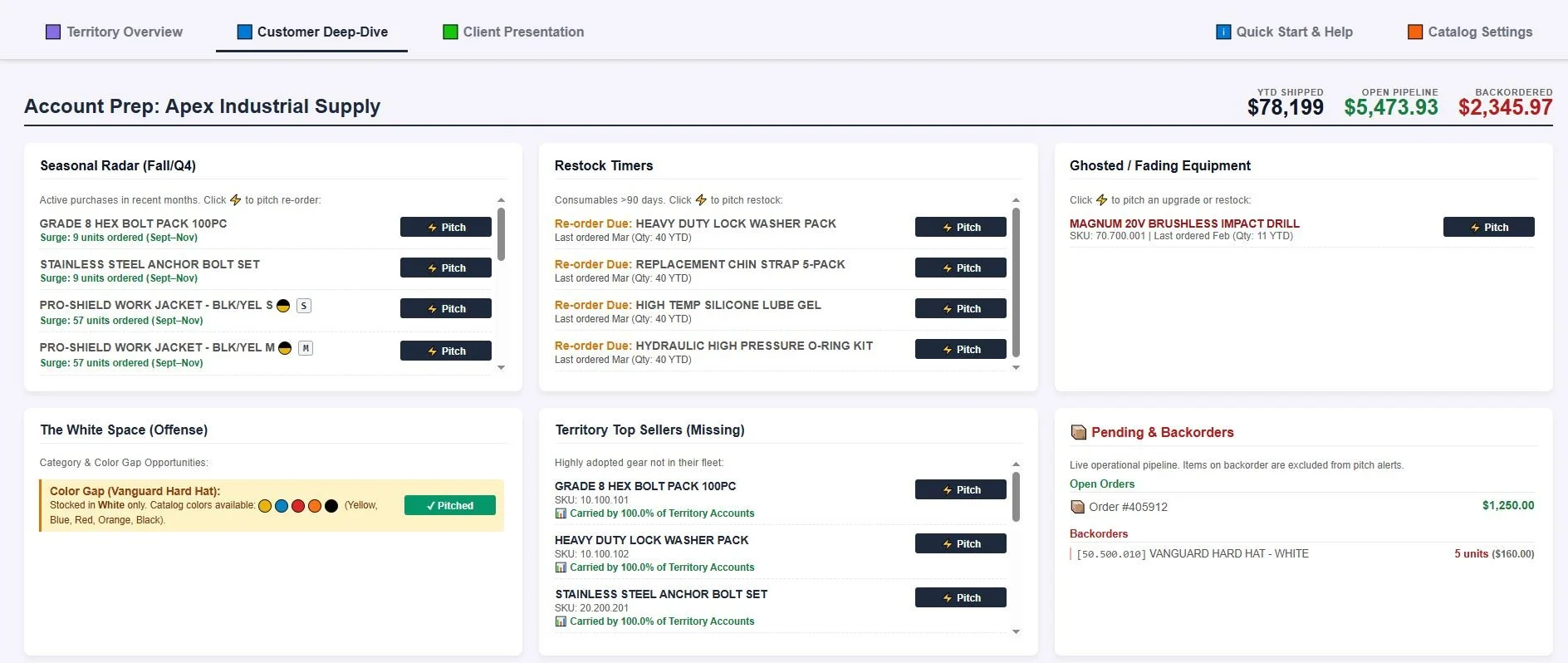
Task: Select the Customer Deep-Dive tab
Action: coord(312,32)
